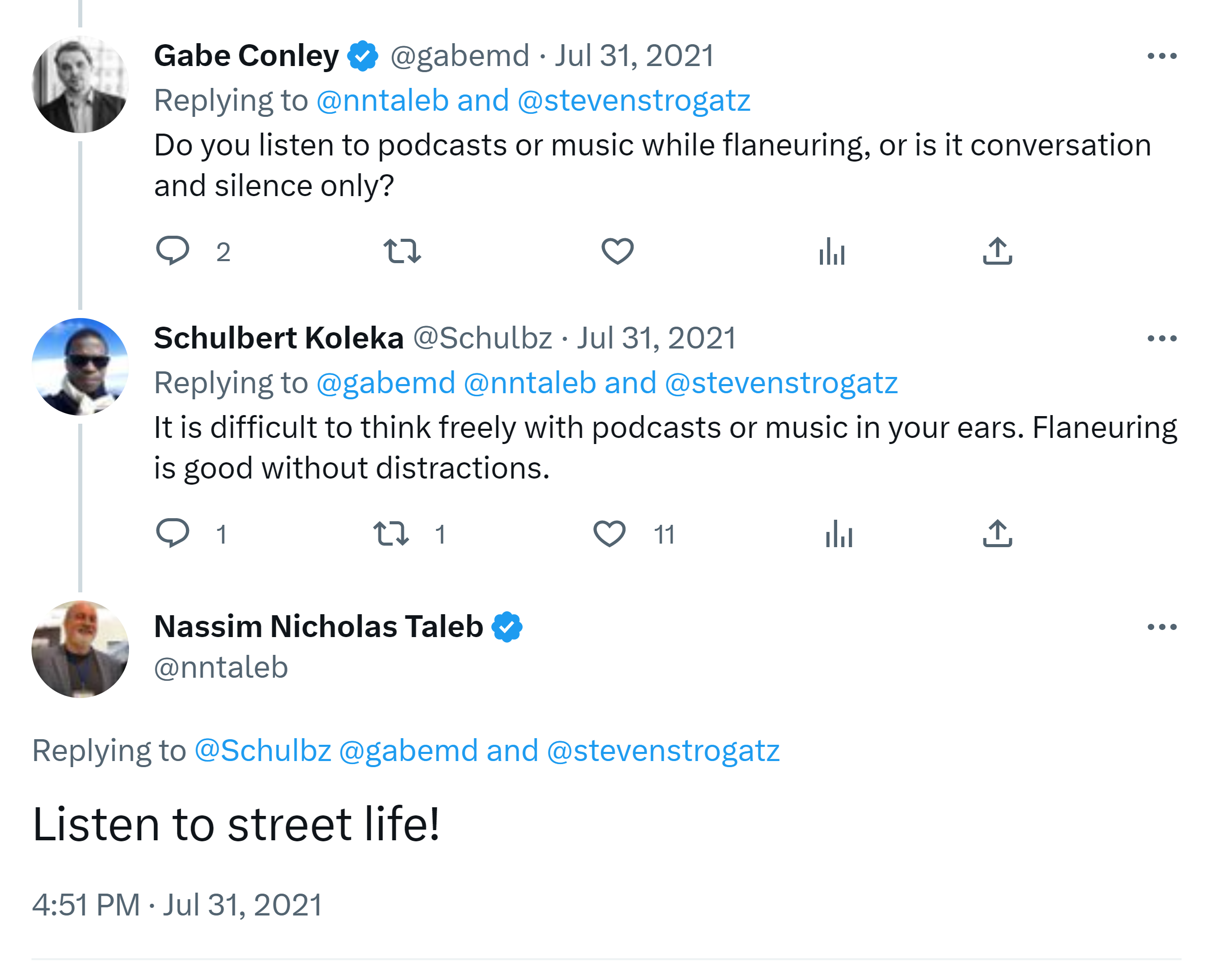The height and width of the screenshot is (980, 1208).
Task: Open more options on Gabe Conley's tweet
Action: tap(1162, 56)
